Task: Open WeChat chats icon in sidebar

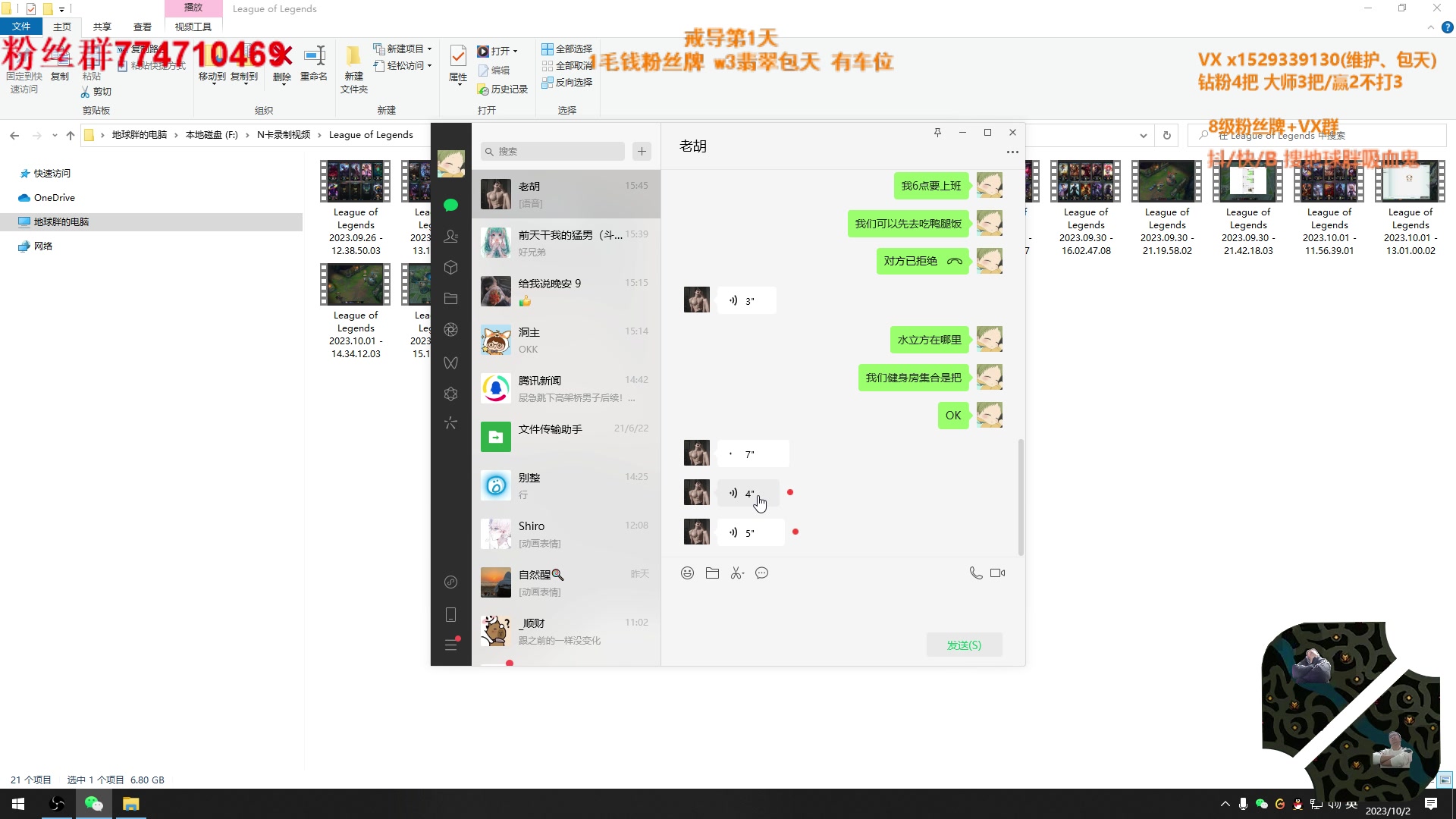Action: coord(450,205)
